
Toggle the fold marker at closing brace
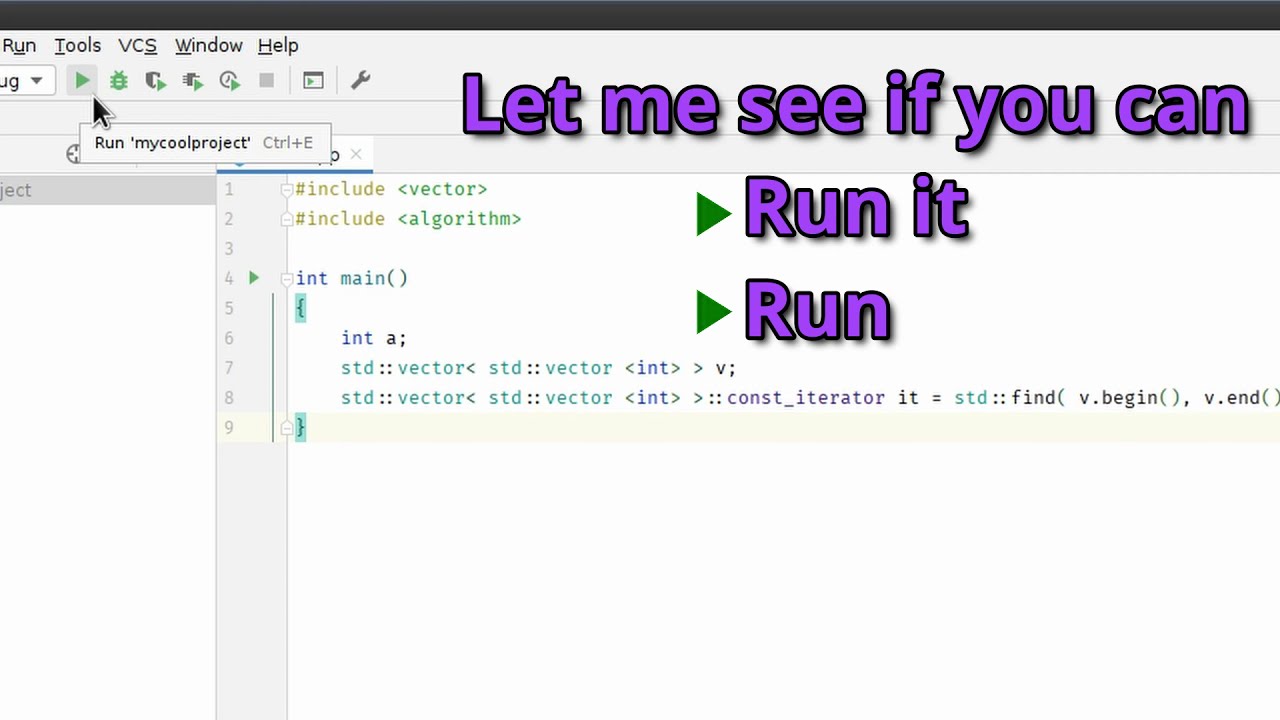click(x=287, y=428)
